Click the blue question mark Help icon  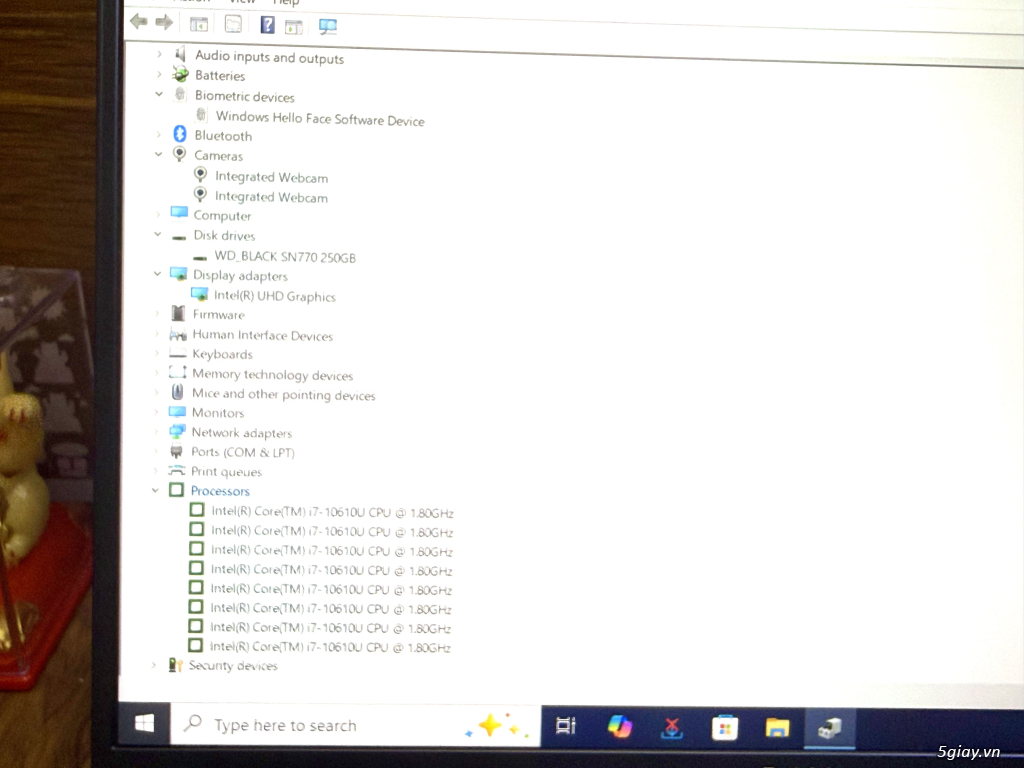(x=267, y=25)
